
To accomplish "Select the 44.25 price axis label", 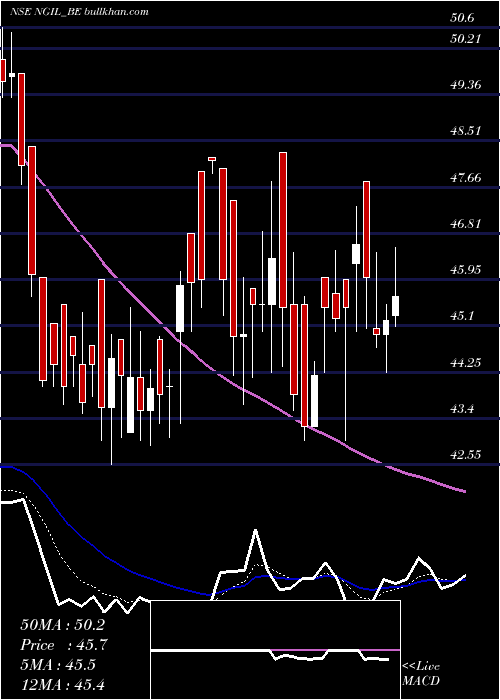I will 466,362.
